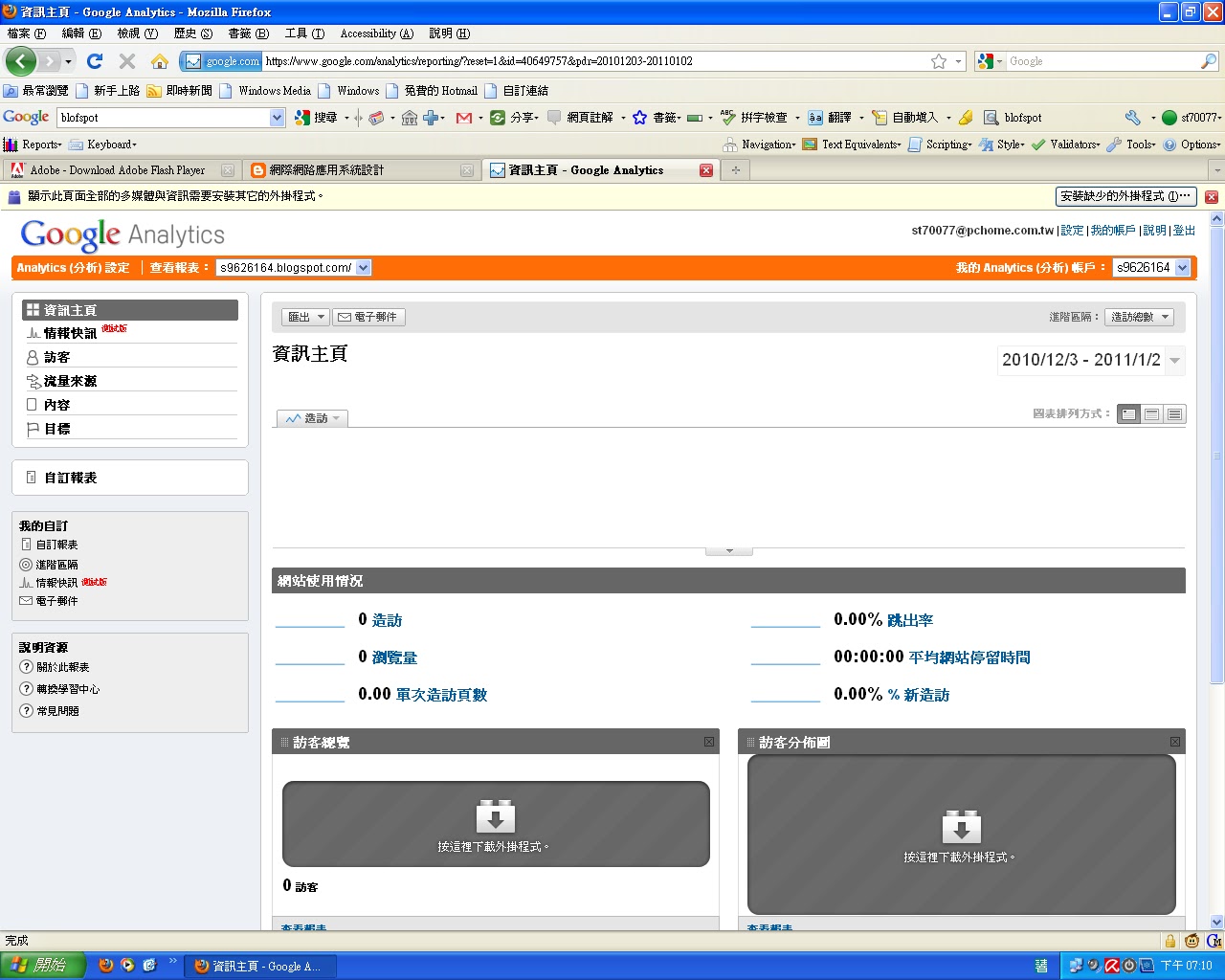
Task: Click 轉換學習中心 help link
Action: pyautogui.click(x=68, y=689)
